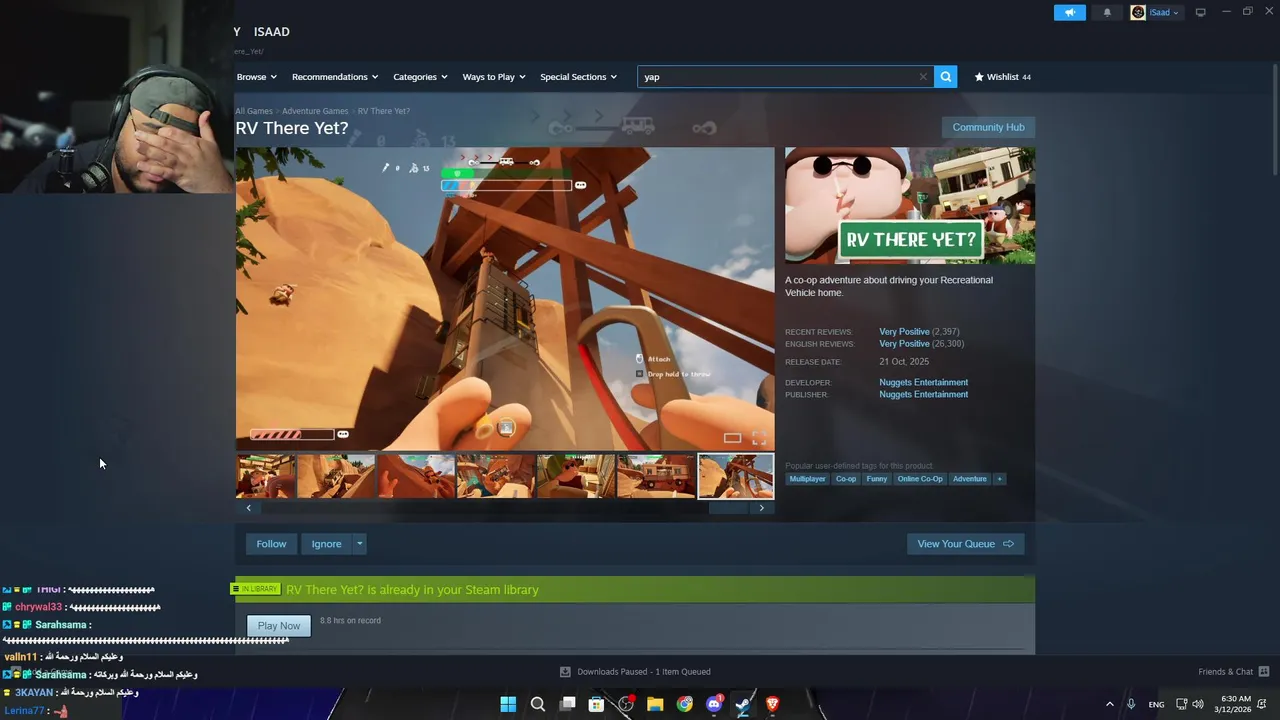Open the iSaad account dropdown
Screen dimensions: 1280x720
1163,13
